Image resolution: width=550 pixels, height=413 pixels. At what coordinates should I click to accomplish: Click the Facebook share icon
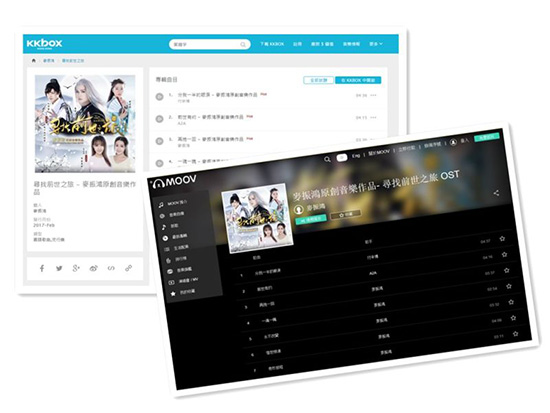tap(42, 268)
